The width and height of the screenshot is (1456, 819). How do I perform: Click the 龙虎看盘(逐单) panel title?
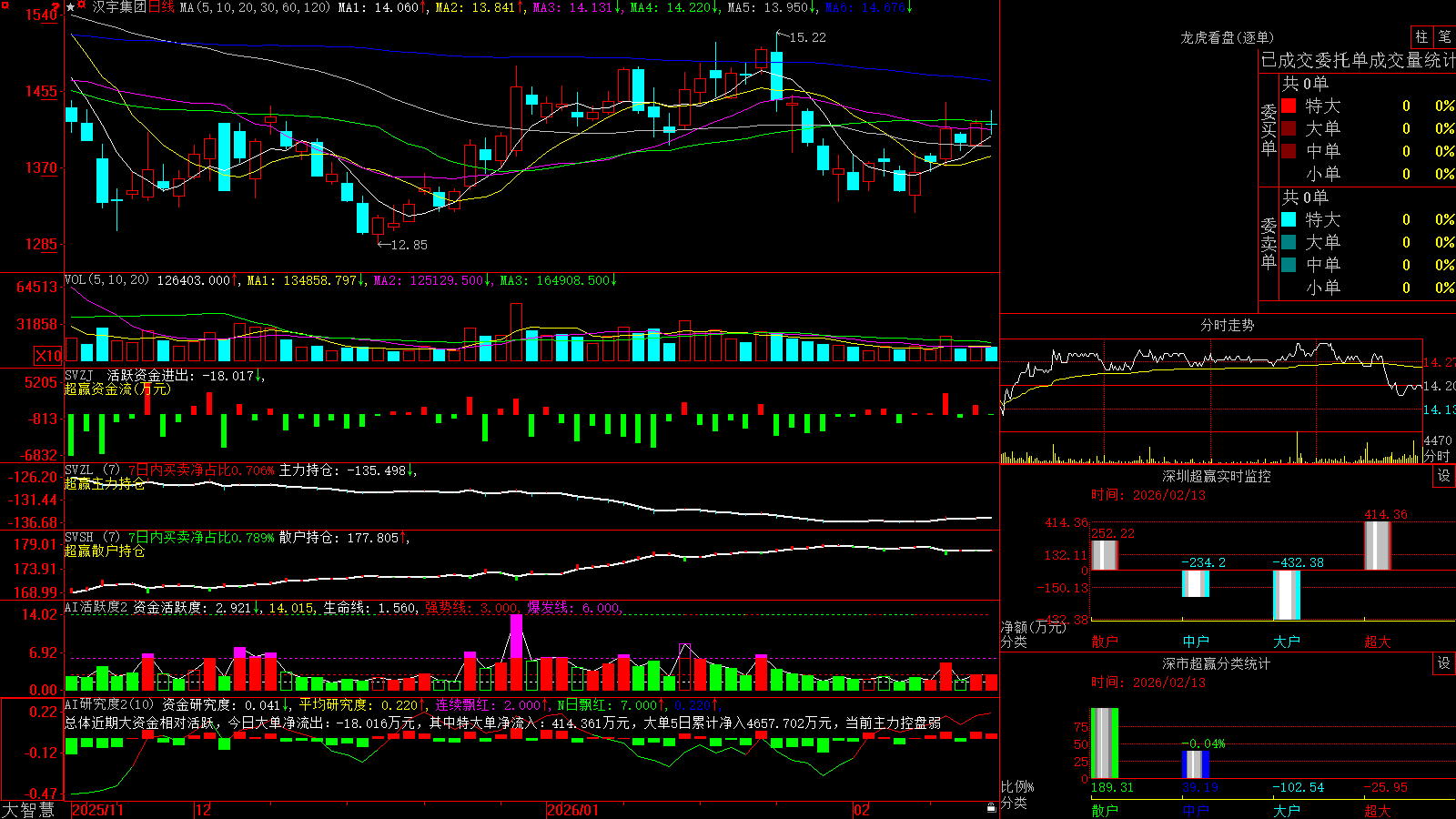(1227, 37)
